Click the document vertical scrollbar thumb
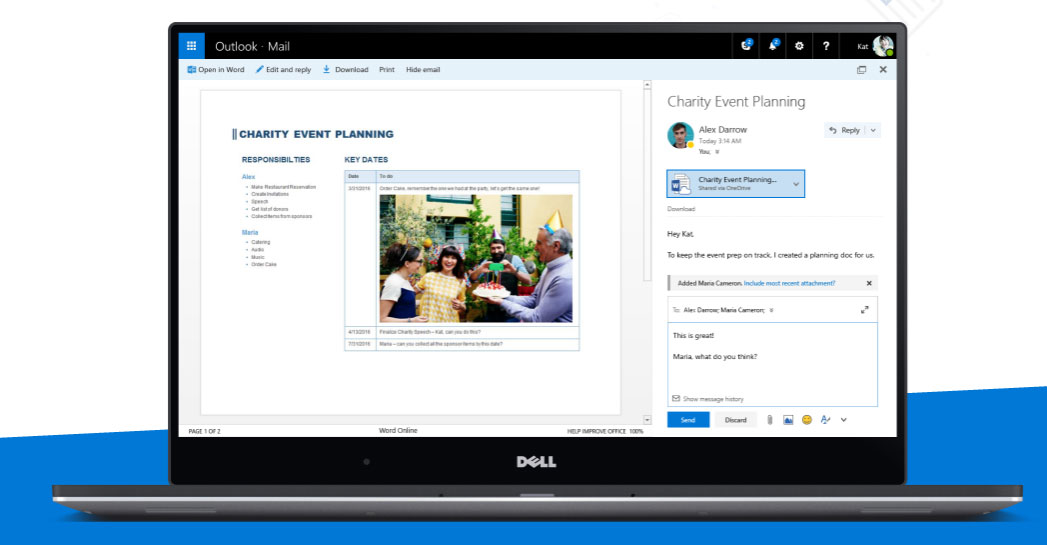This screenshot has height=545, width=1047. [647, 186]
